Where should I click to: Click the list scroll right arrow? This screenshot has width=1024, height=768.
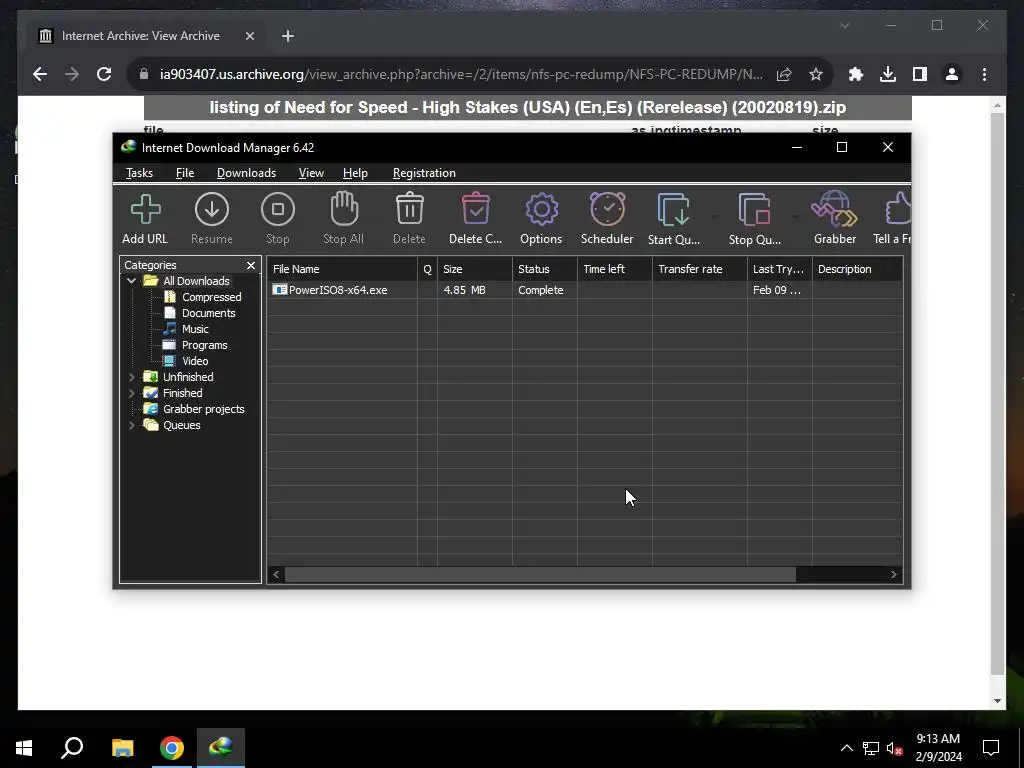click(x=893, y=575)
